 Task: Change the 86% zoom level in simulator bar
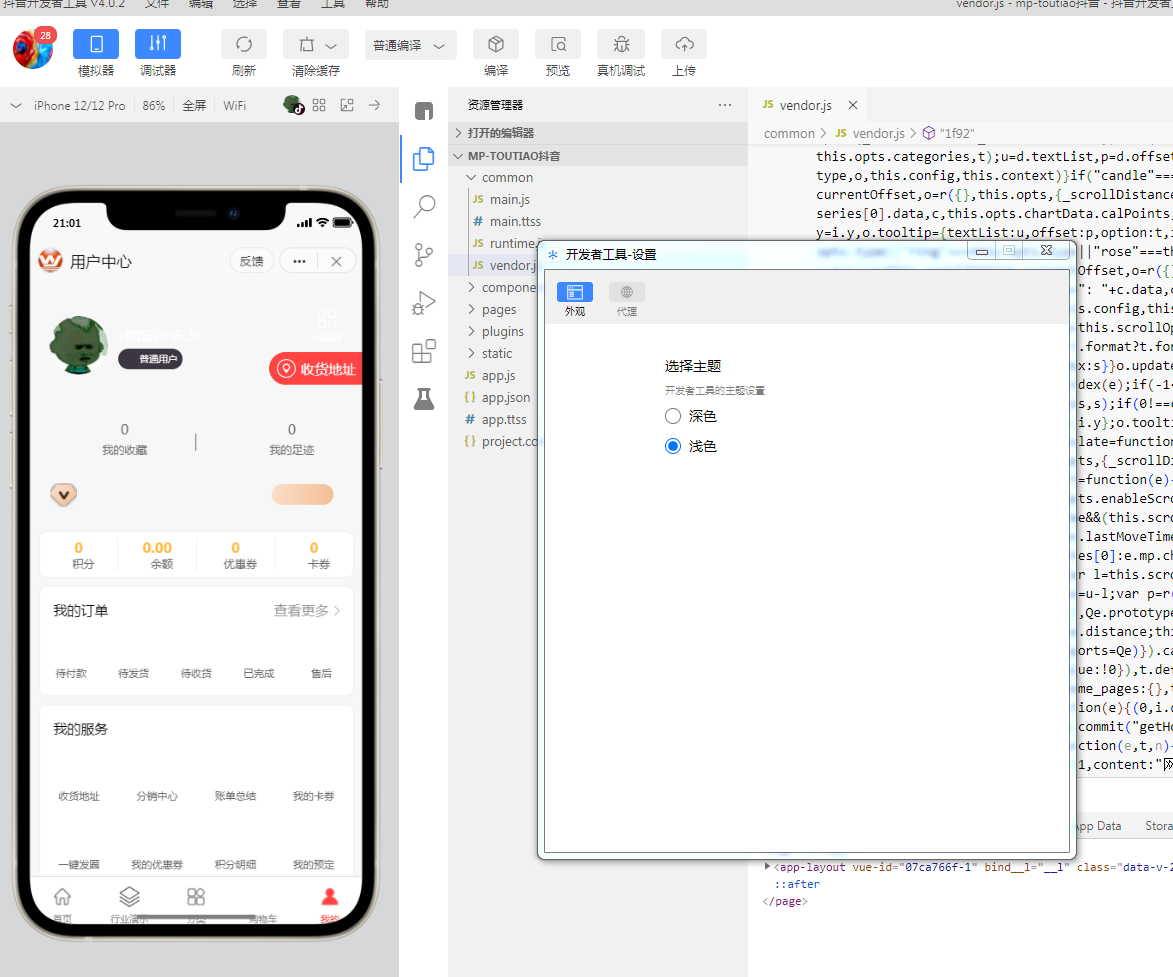pos(153,105)
